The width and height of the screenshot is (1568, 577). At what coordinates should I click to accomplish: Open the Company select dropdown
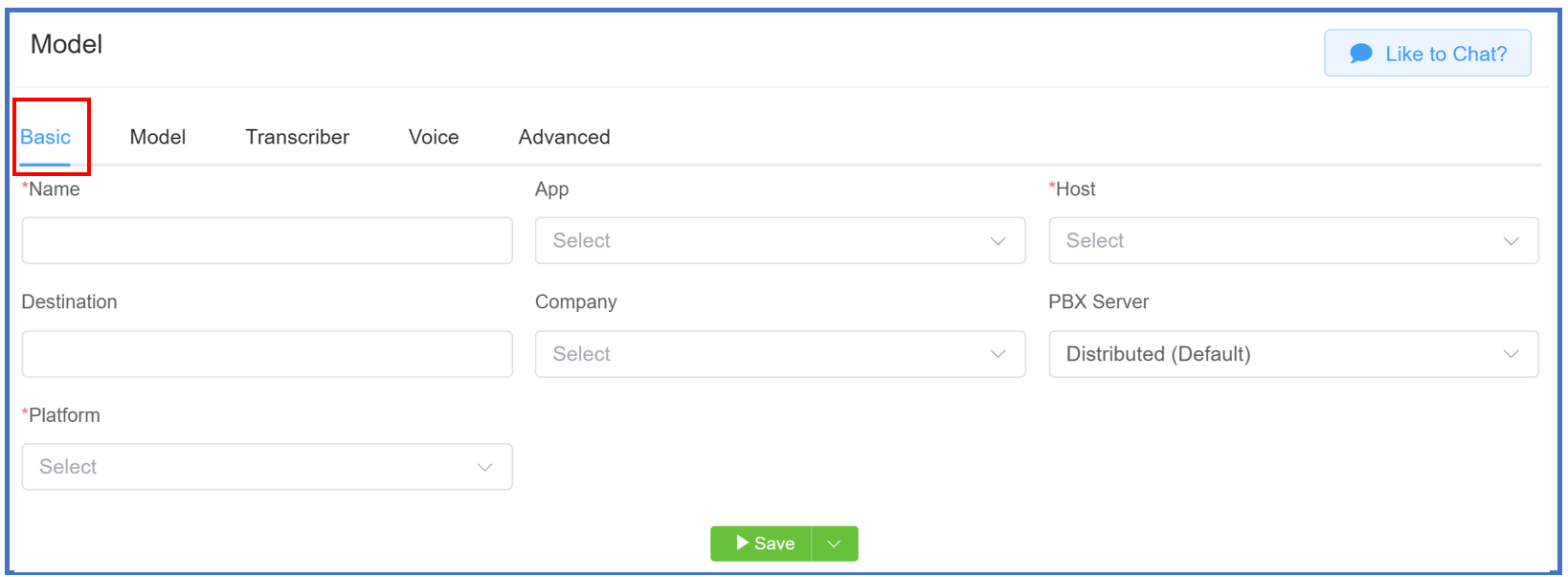point(780,354)
